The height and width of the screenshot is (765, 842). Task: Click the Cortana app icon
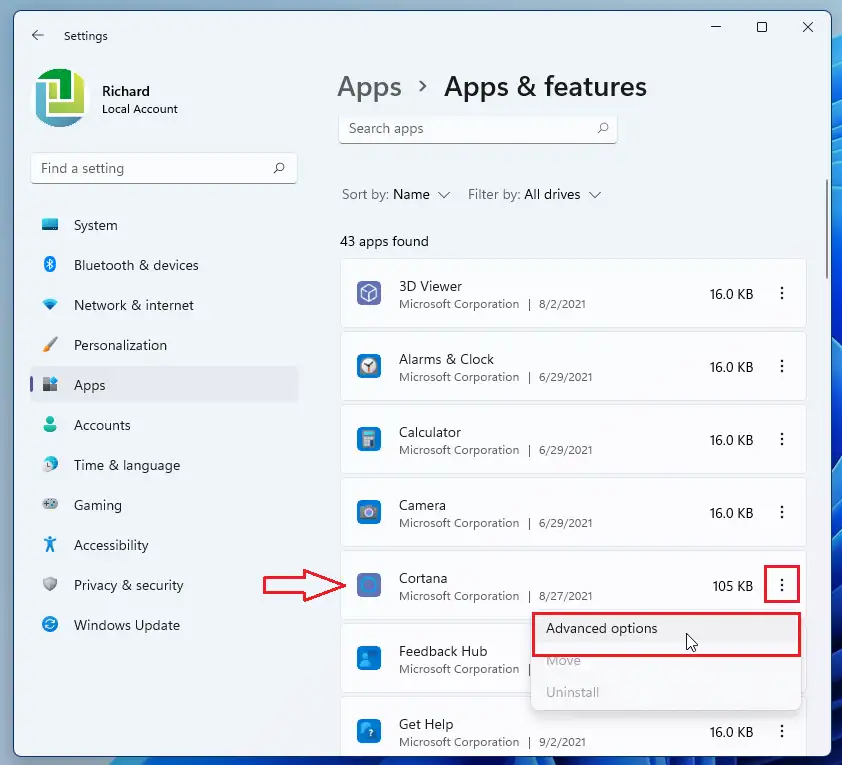pyautogui.click(x=369, y=585)
